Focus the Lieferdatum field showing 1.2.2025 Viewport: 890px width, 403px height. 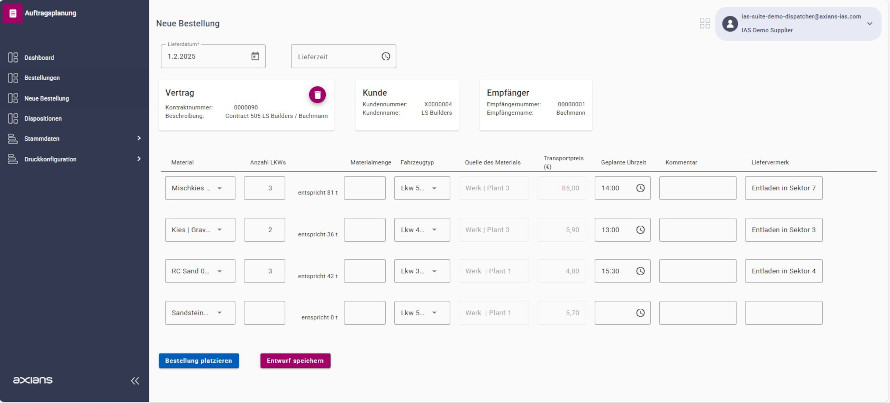[x=213, y=56]
